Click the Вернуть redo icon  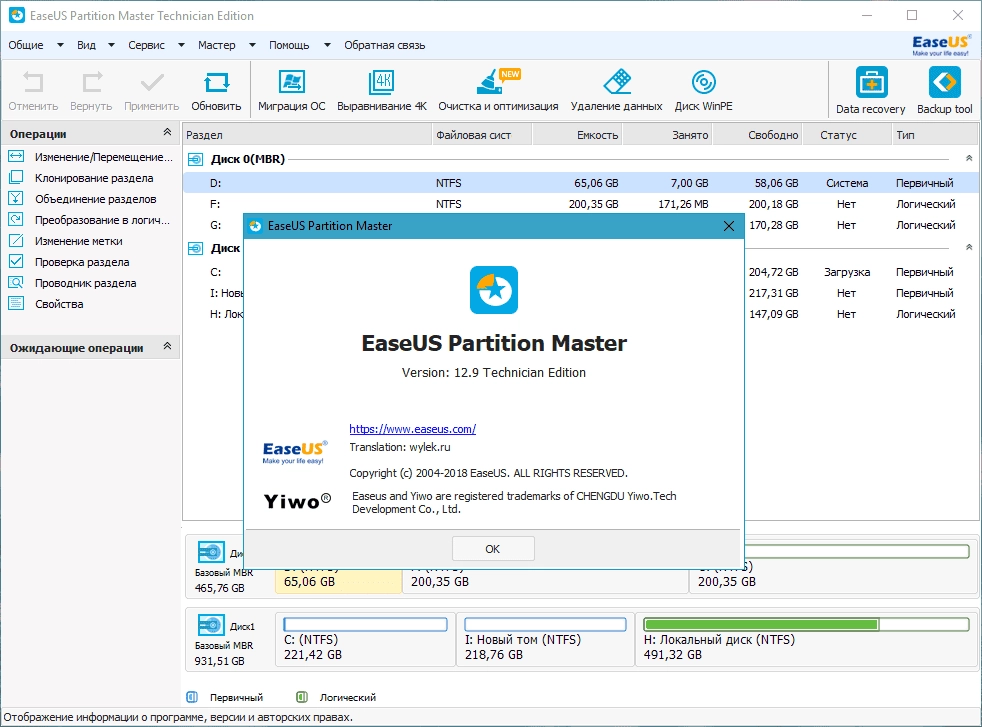pyautogui.click(x=91, y=83)
